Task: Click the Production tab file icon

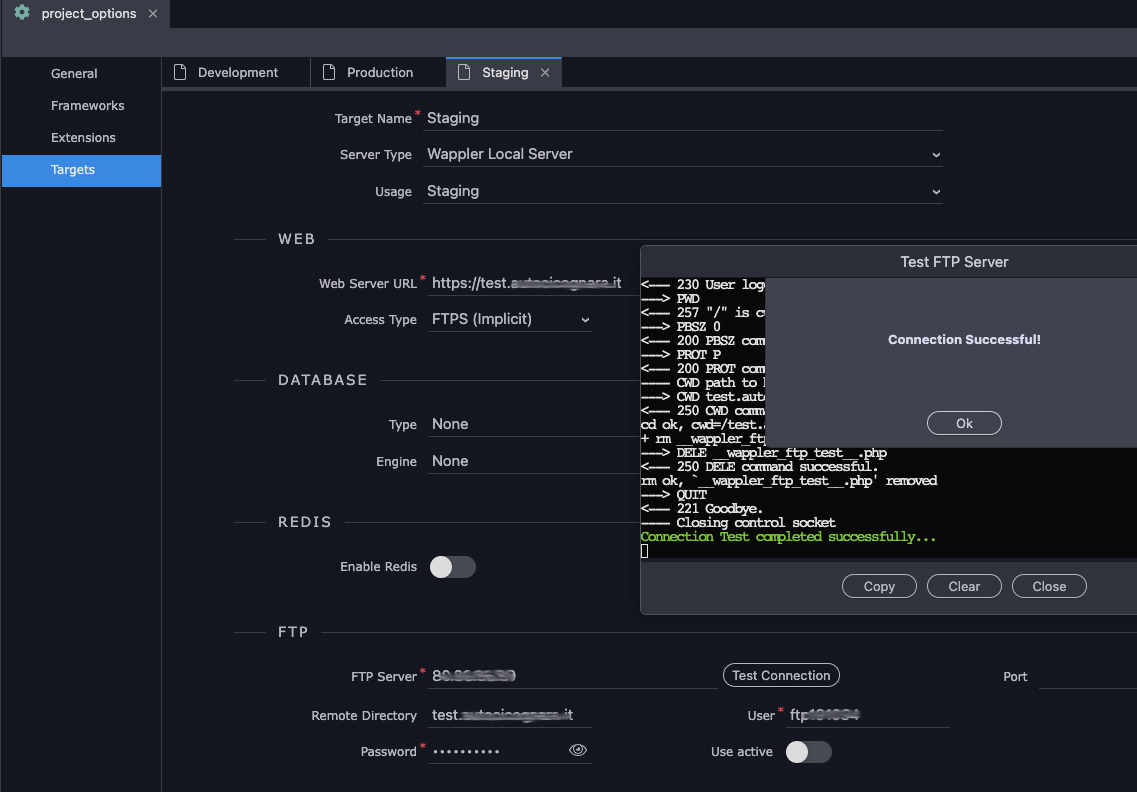Action: (x=329, y=72)
